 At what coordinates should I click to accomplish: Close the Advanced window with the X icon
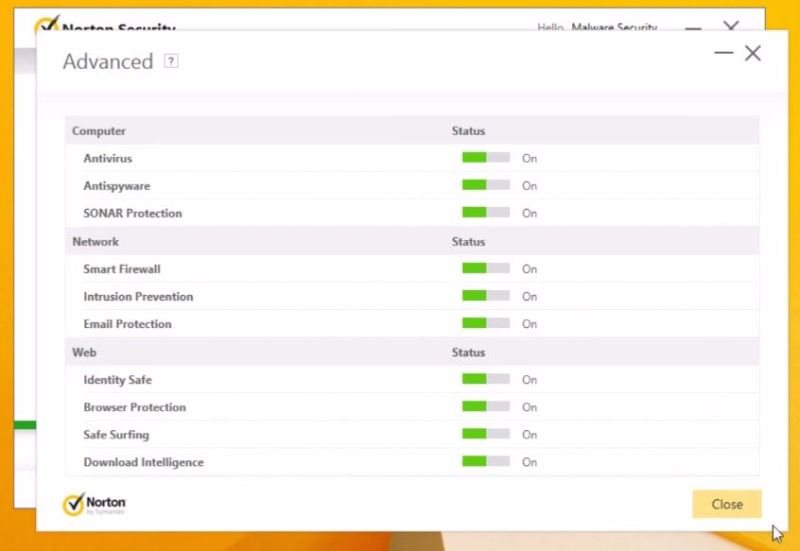[x=753, y=53]
